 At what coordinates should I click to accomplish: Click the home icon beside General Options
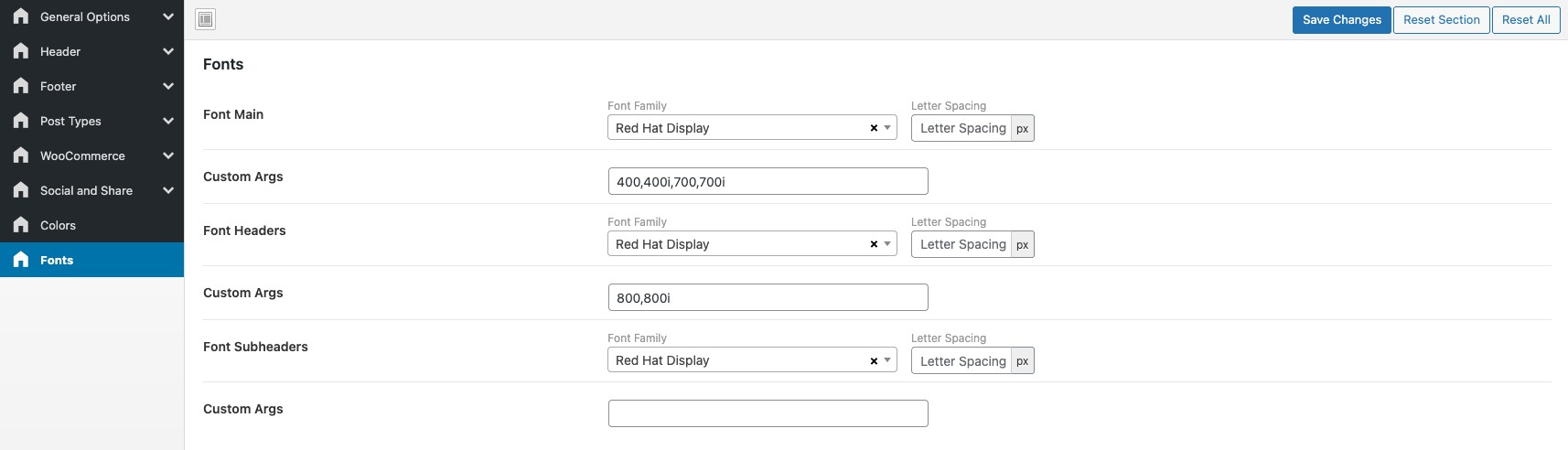click(x=21, y=16)
